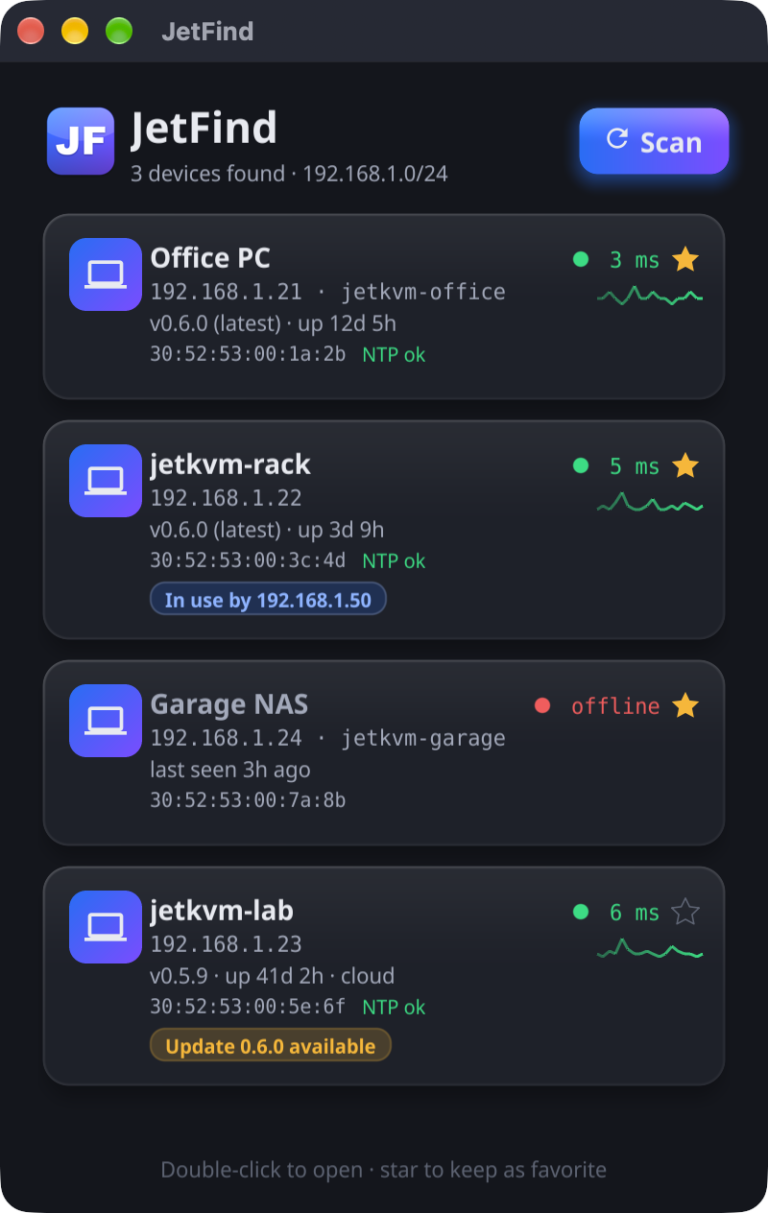Select the 'Garage NAS' title text

tap(229, 705)
